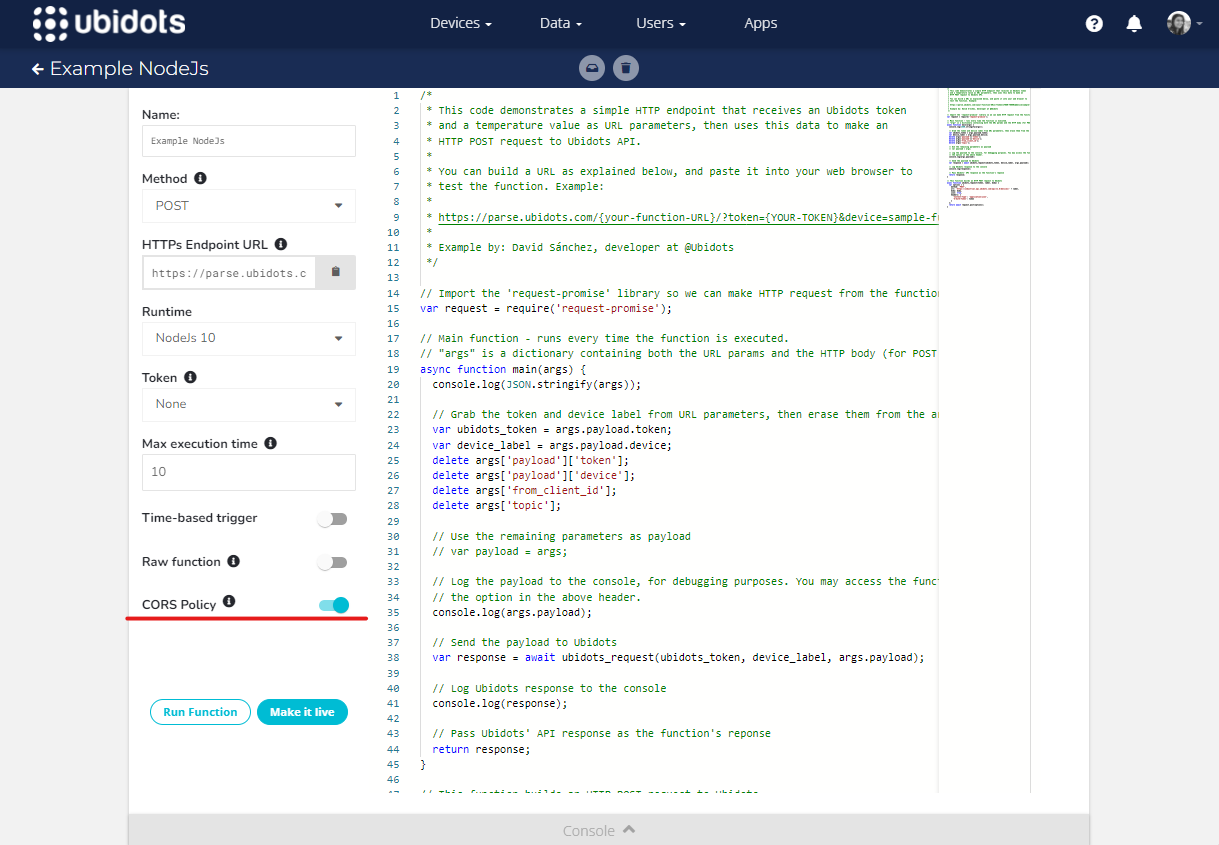Click the Make it live button

302,712
